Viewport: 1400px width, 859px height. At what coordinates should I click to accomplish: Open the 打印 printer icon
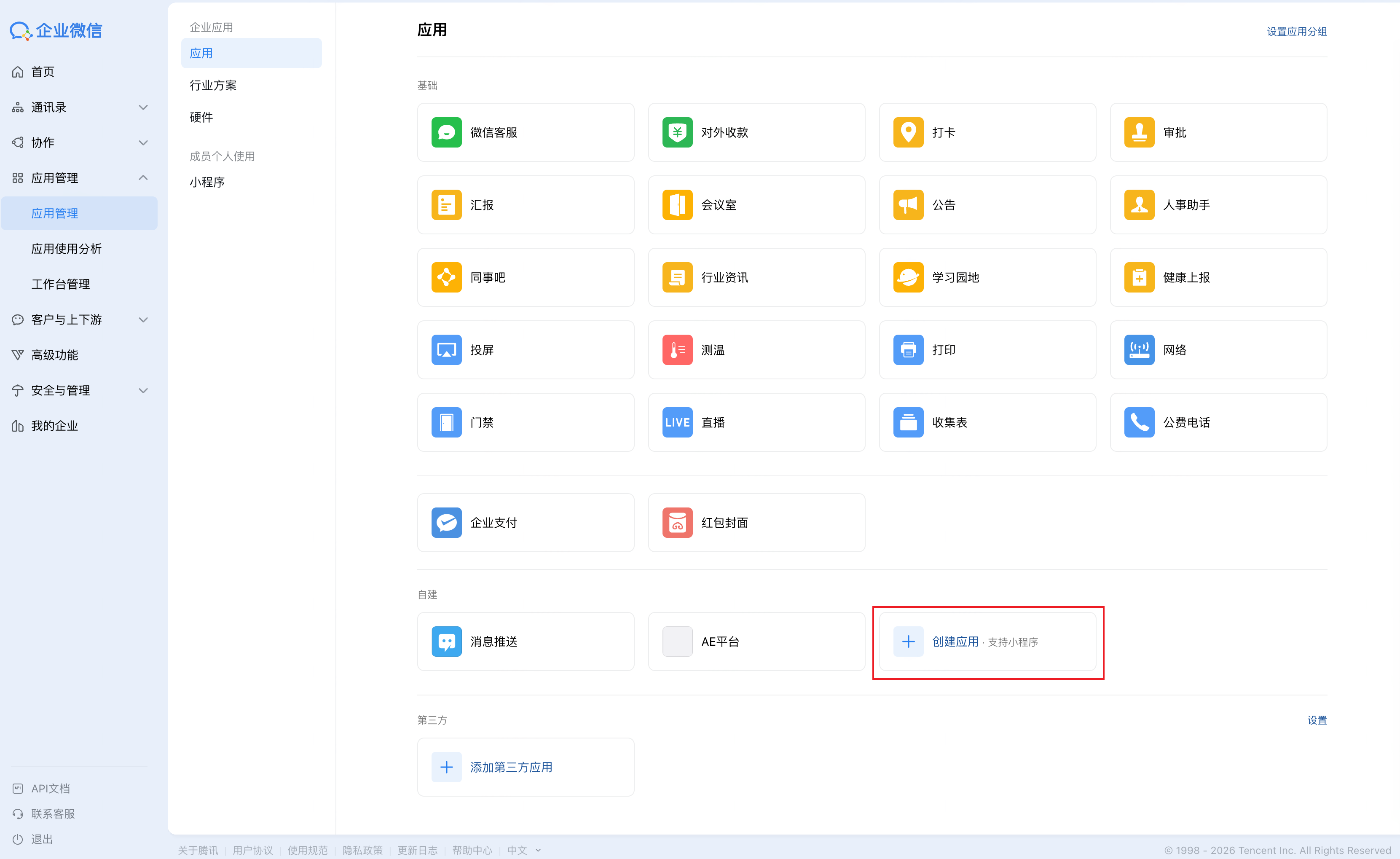coord(908,350)
